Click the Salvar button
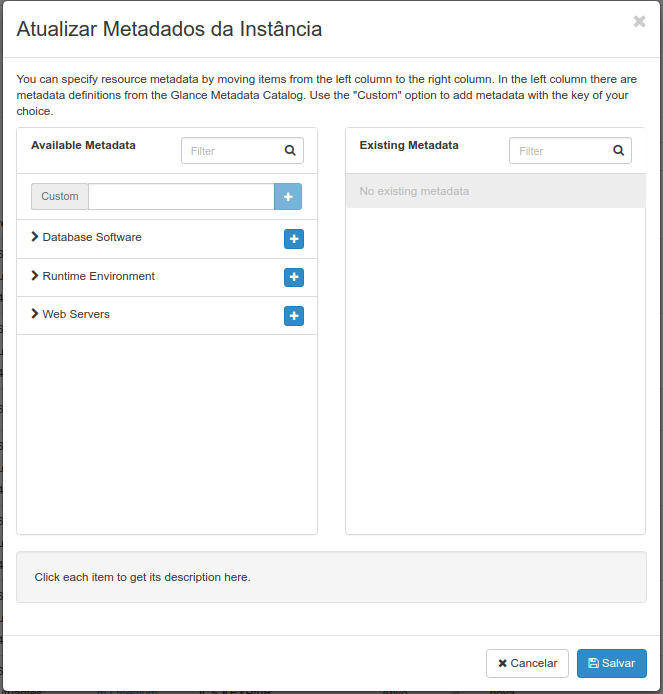The width and height of the screenshot is (663, 694). tap(612, 663)
